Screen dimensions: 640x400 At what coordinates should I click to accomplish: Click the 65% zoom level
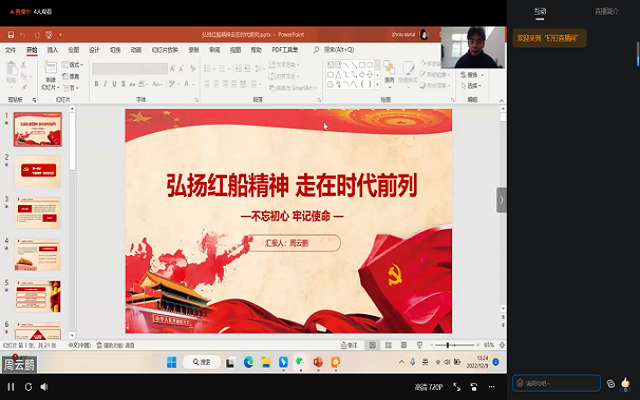(489, 345)
